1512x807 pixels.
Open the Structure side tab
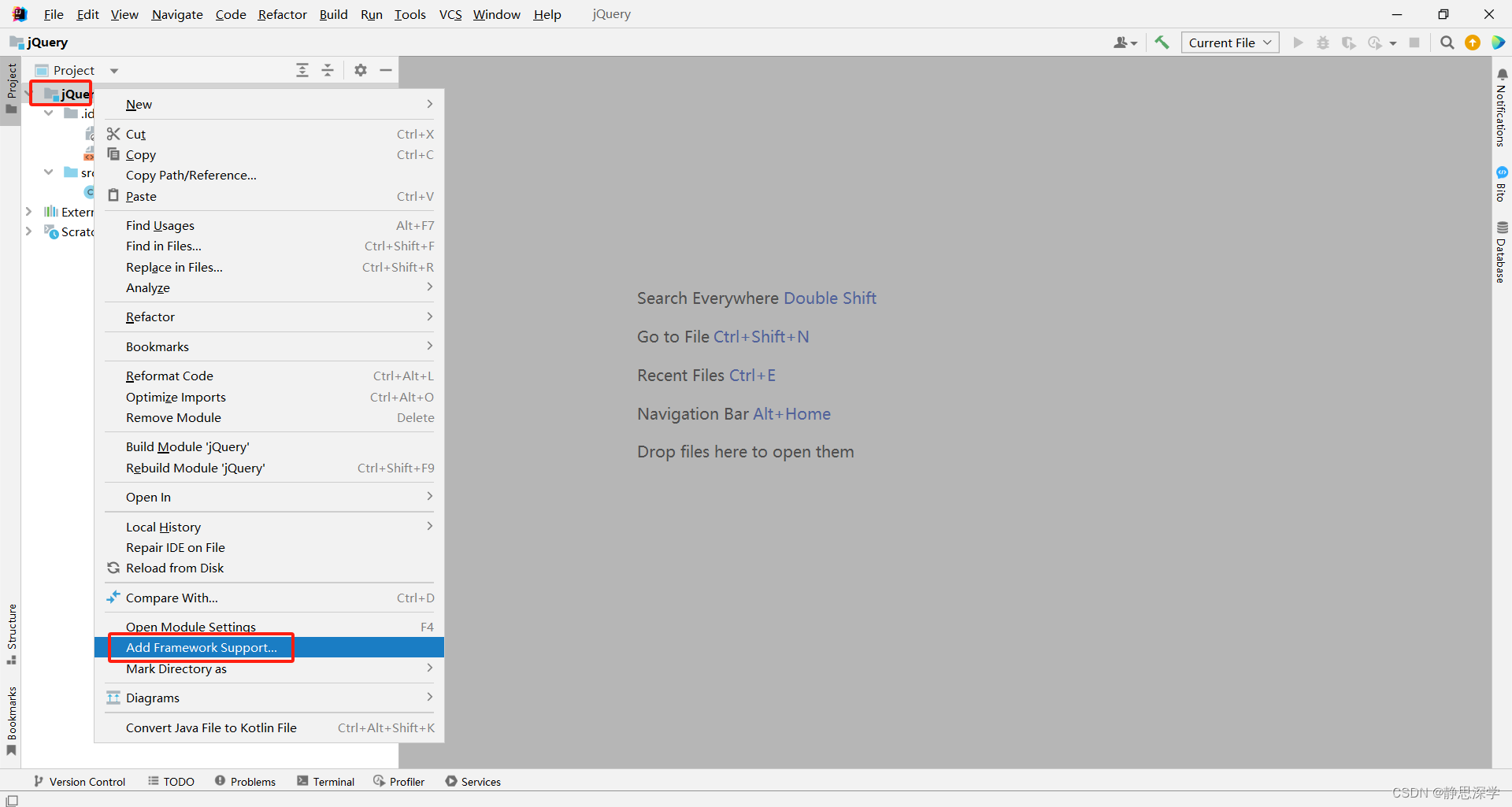(x=11, y=634)
